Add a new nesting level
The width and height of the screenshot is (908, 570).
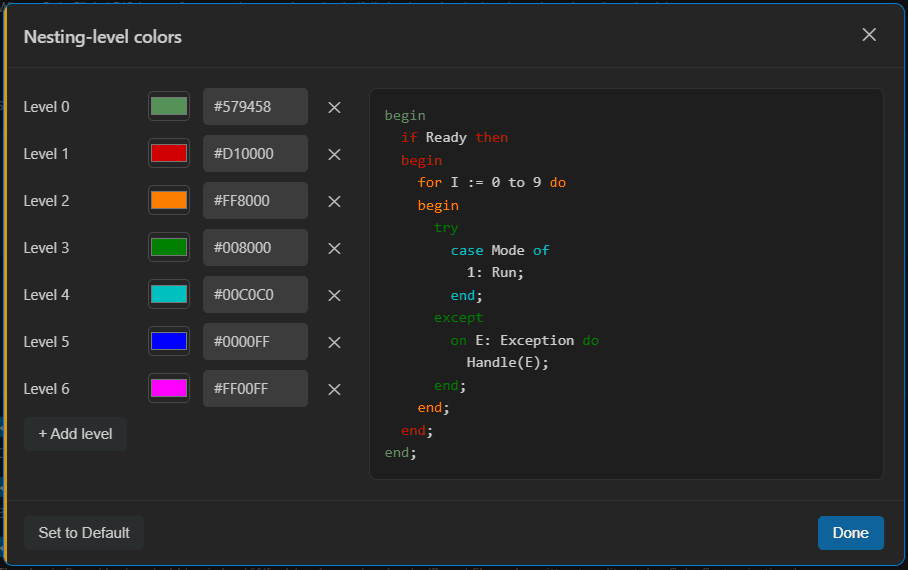click(75, 434)
